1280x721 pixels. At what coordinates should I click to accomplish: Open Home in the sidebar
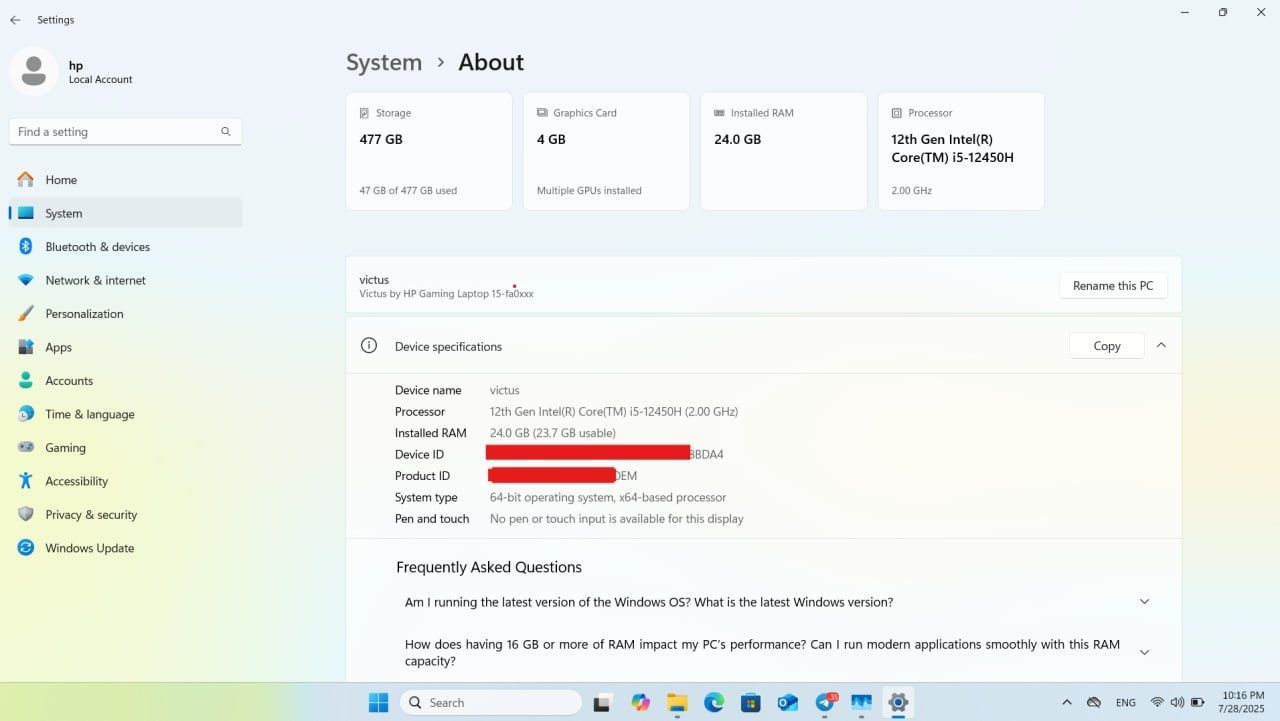125,180
